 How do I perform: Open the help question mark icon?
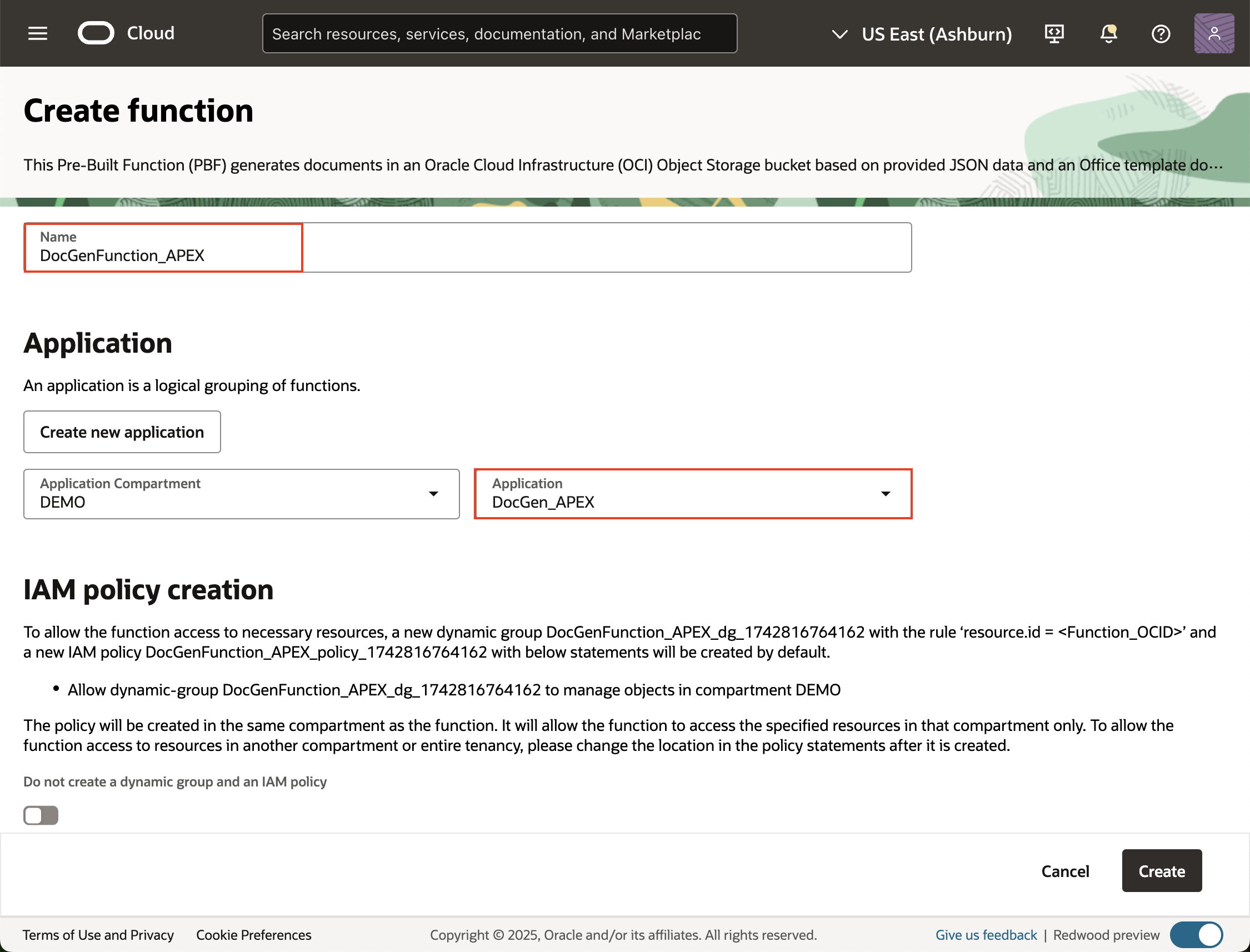click(x=1161, y=34)
